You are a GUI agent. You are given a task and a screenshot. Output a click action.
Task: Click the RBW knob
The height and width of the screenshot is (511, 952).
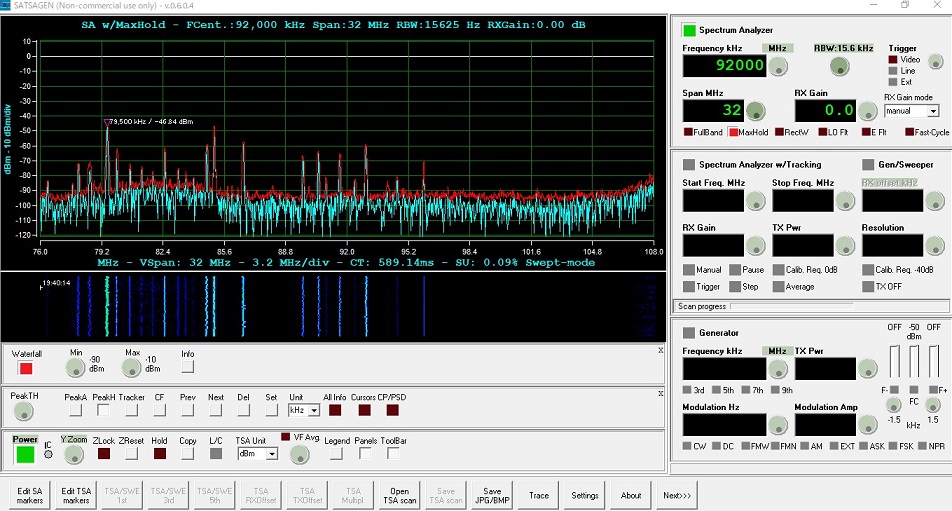840,66
